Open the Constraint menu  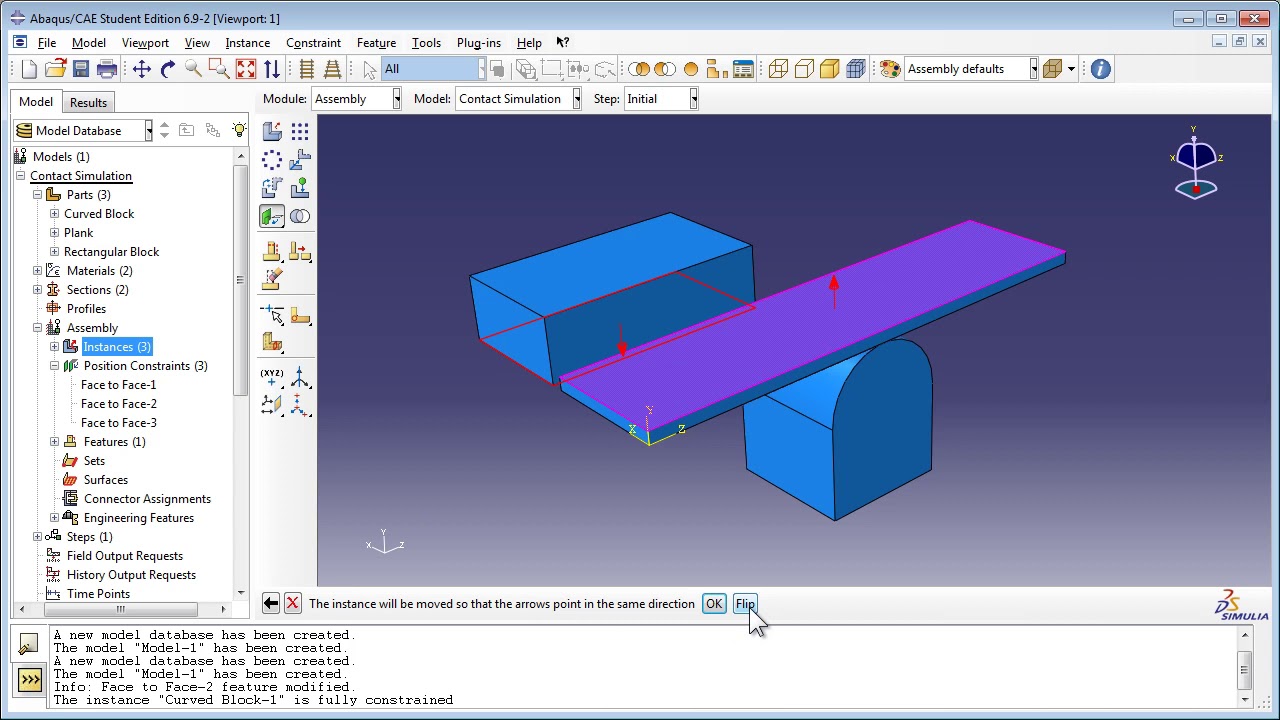click(313, 43)
